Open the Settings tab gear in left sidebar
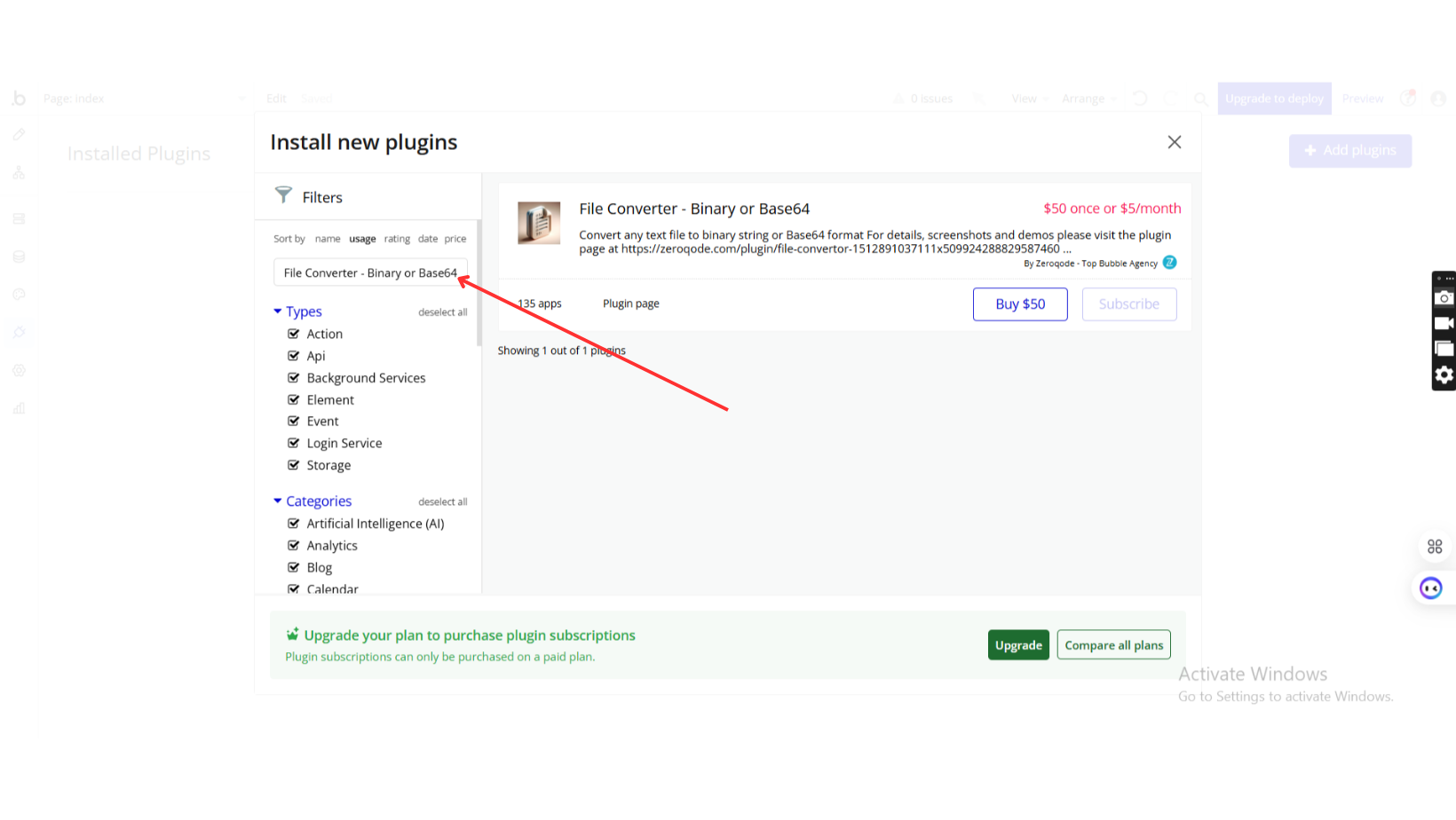The image size is (1456, 820). pos(19,370)
